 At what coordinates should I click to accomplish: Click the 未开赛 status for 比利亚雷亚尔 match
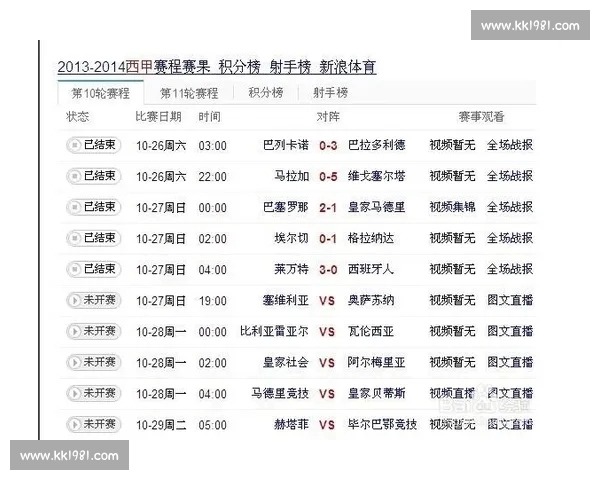pyautogui.click(x=93, y=331)
